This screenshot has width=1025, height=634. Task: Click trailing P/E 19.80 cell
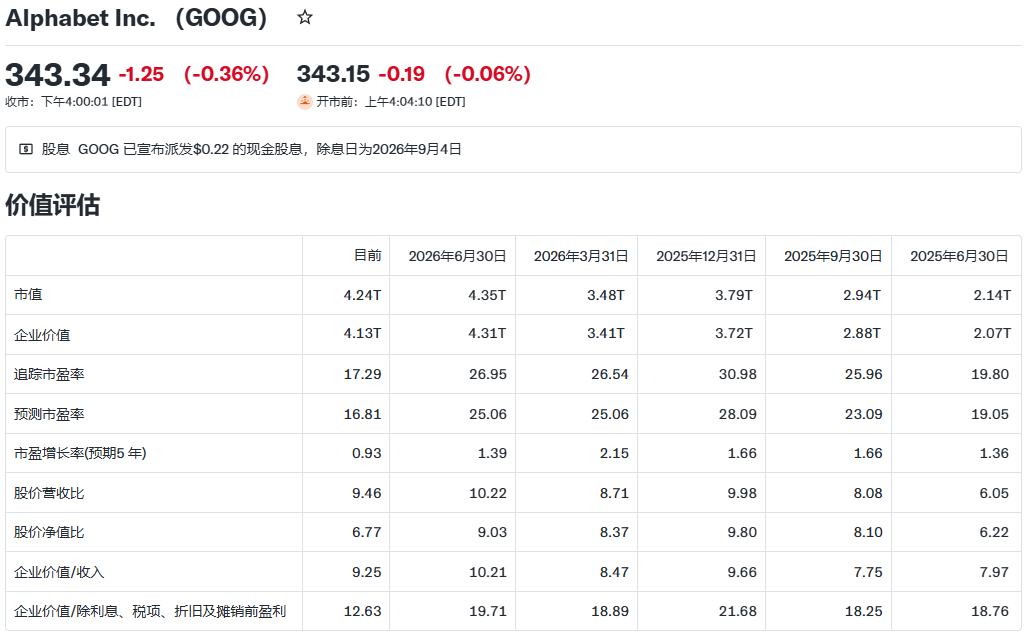(990, 375)
